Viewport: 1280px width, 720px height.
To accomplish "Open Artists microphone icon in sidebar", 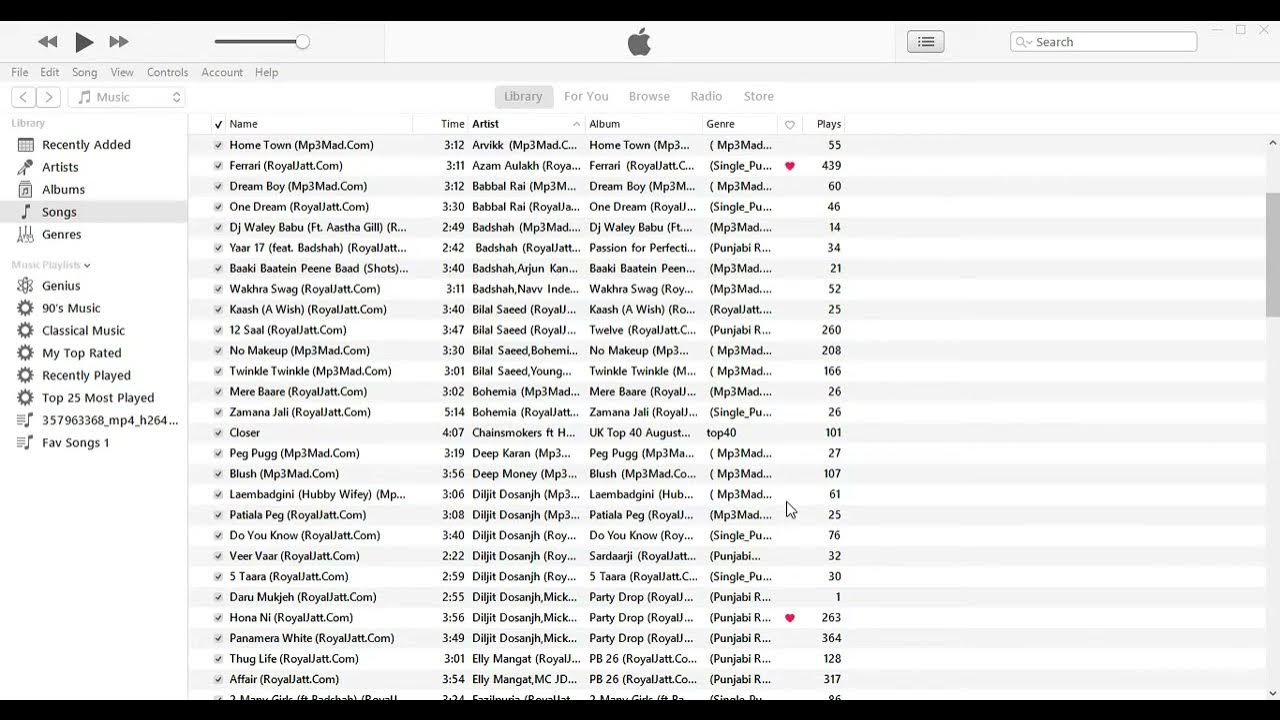I will click(x=26, y=167).
